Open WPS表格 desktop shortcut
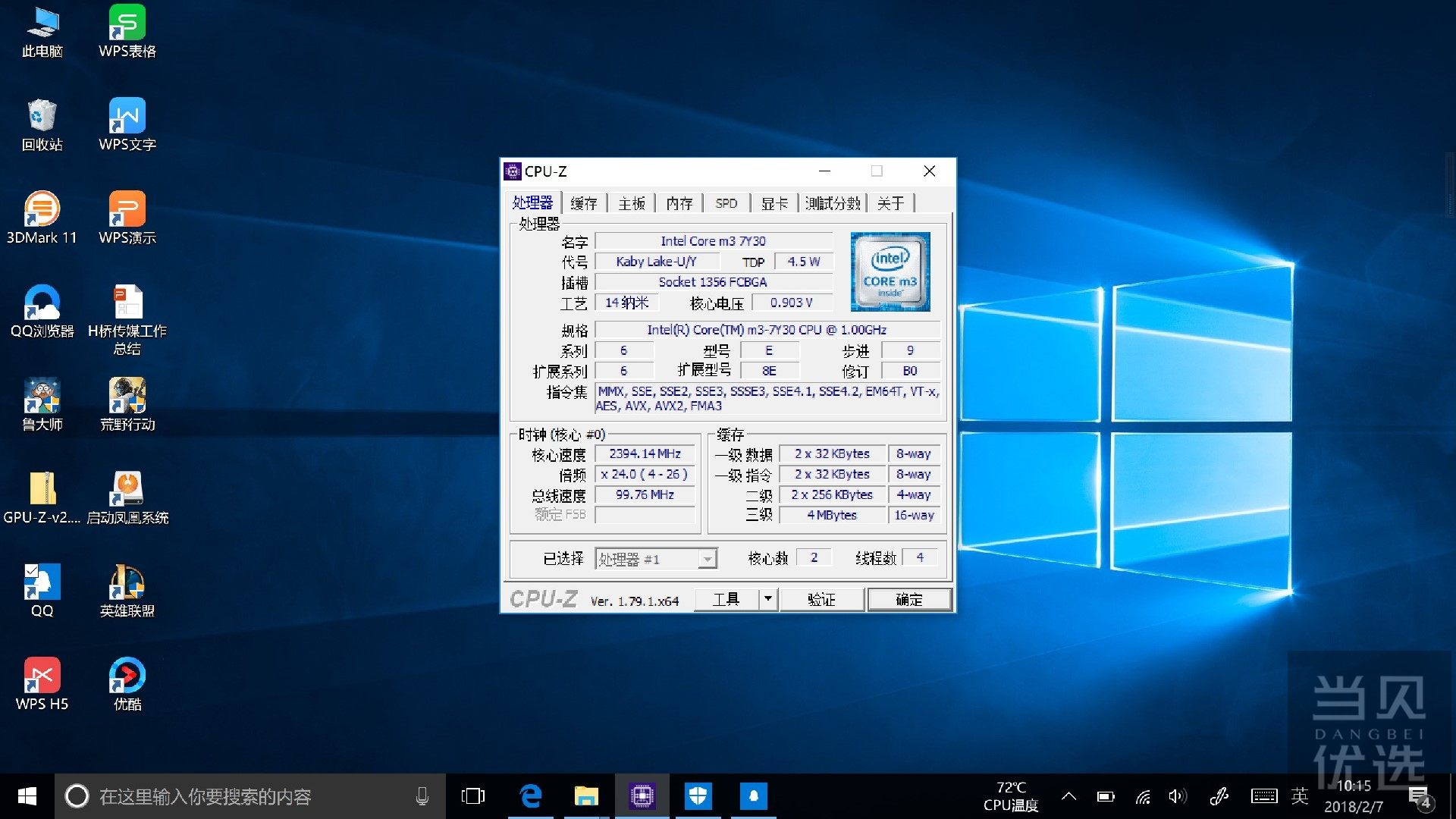Viewport: 1456px width, 819px height. click(127, 32)
